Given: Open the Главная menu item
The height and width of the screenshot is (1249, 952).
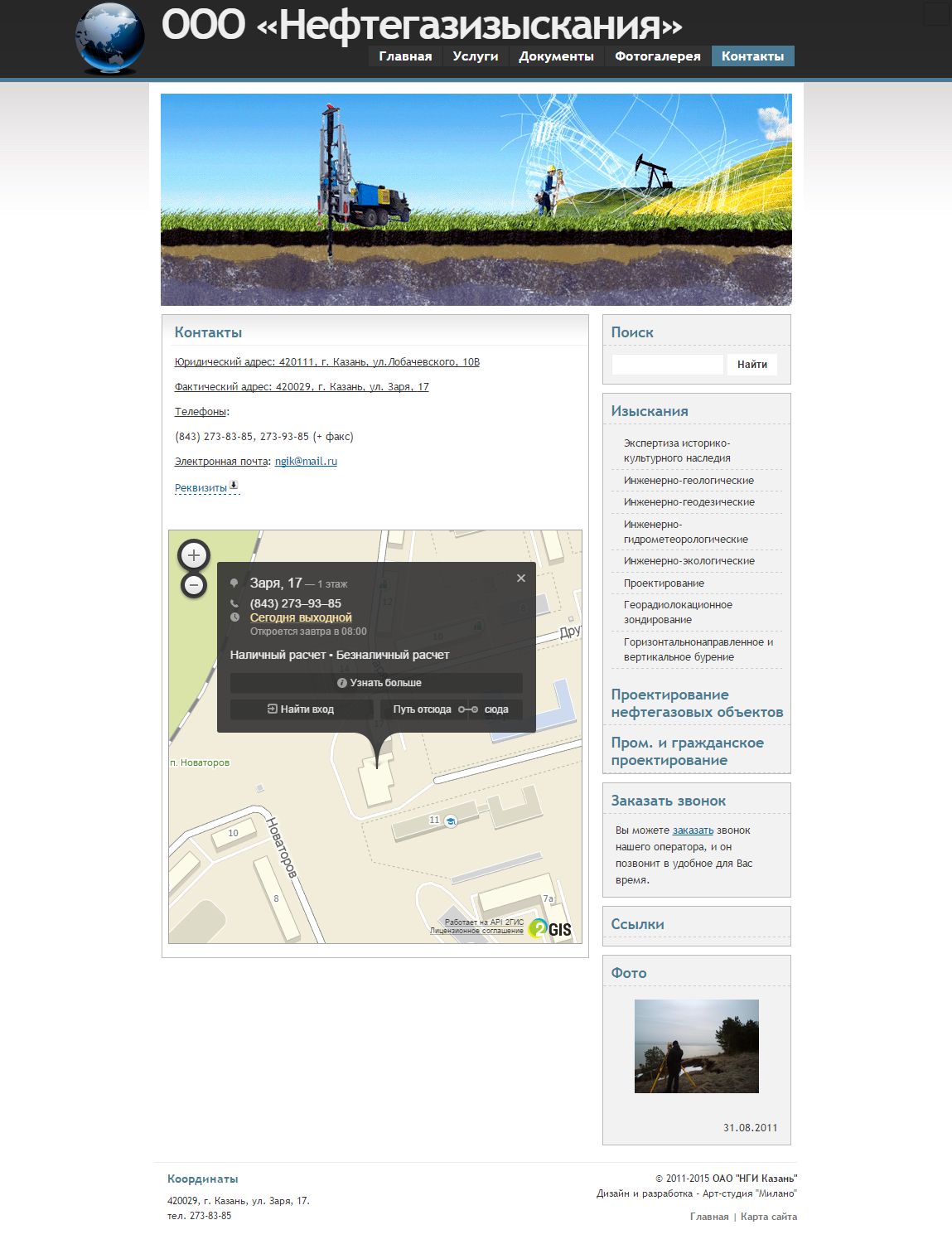Looking at the screenshot, I should 405,56.
